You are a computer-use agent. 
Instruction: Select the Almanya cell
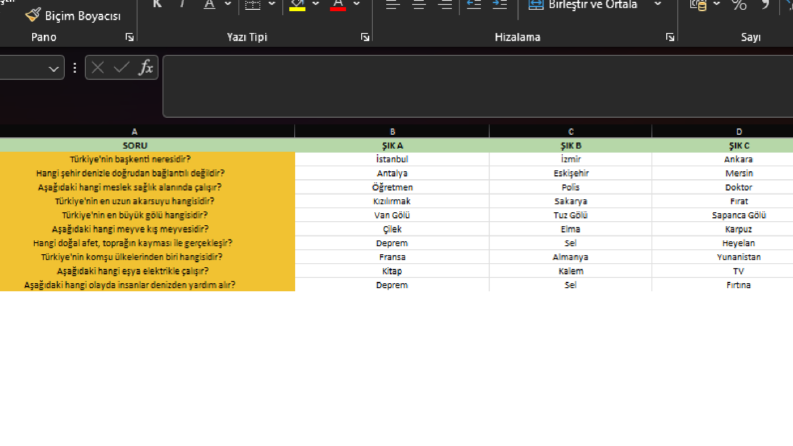(570, 257)
